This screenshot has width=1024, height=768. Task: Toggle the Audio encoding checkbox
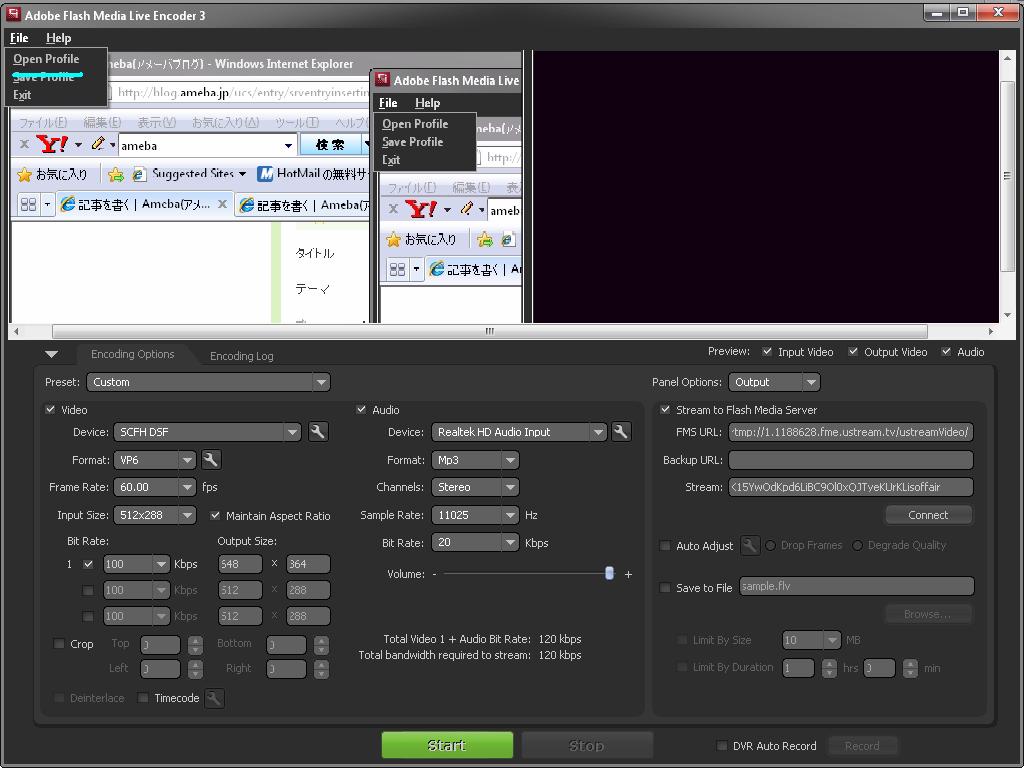[361, 409]
